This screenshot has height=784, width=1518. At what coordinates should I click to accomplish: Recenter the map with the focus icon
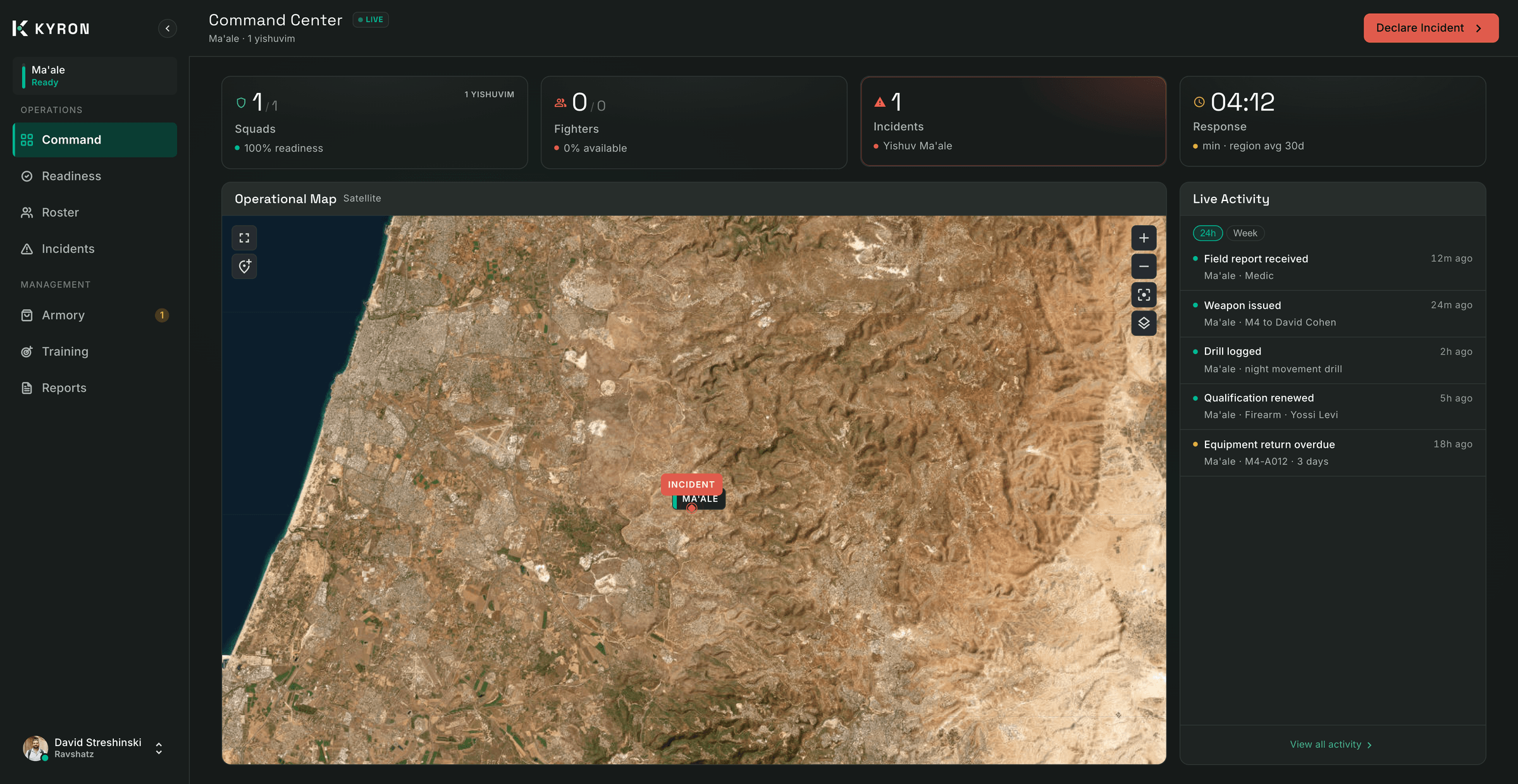pos(1144,295)
